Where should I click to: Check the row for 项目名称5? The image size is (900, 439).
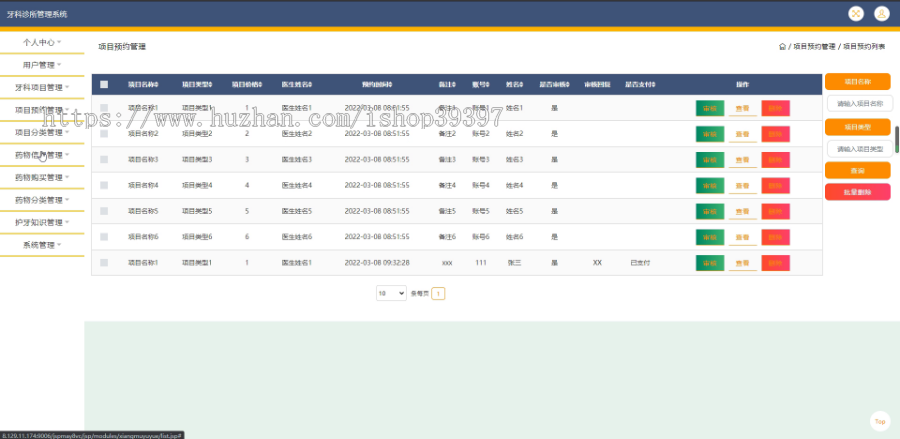point(104,211)
